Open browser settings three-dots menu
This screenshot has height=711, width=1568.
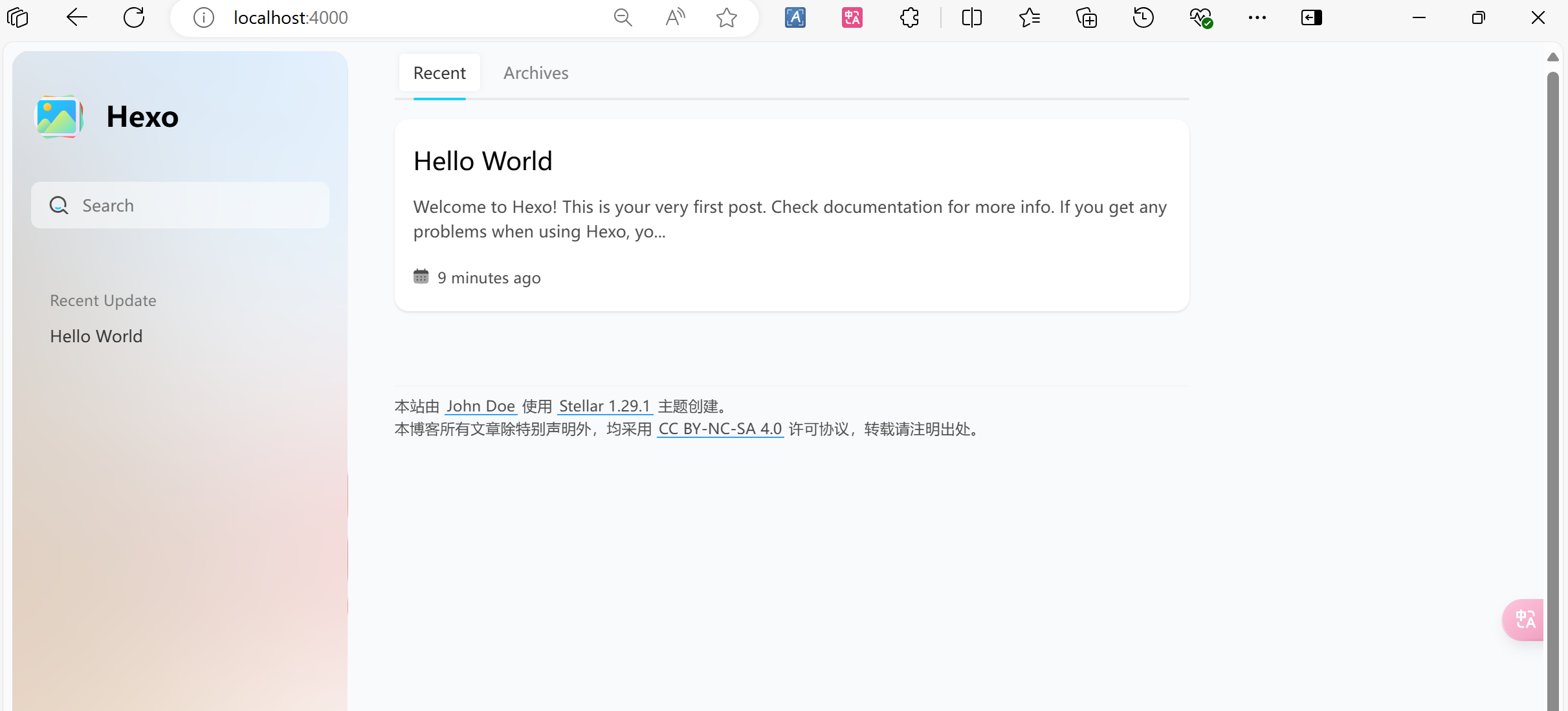pos(1257,17)
